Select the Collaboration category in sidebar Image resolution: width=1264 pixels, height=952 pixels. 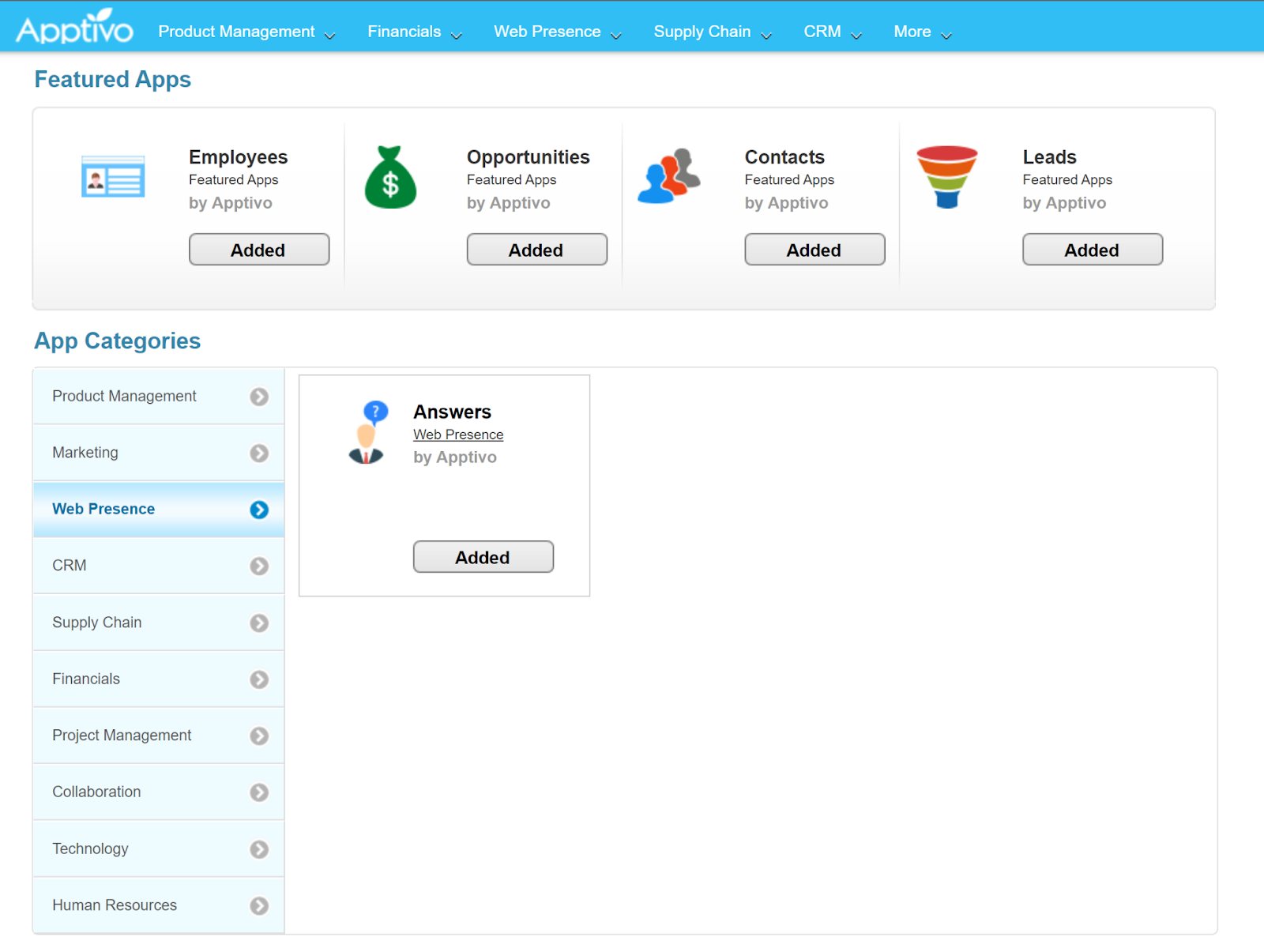point(96,792)
